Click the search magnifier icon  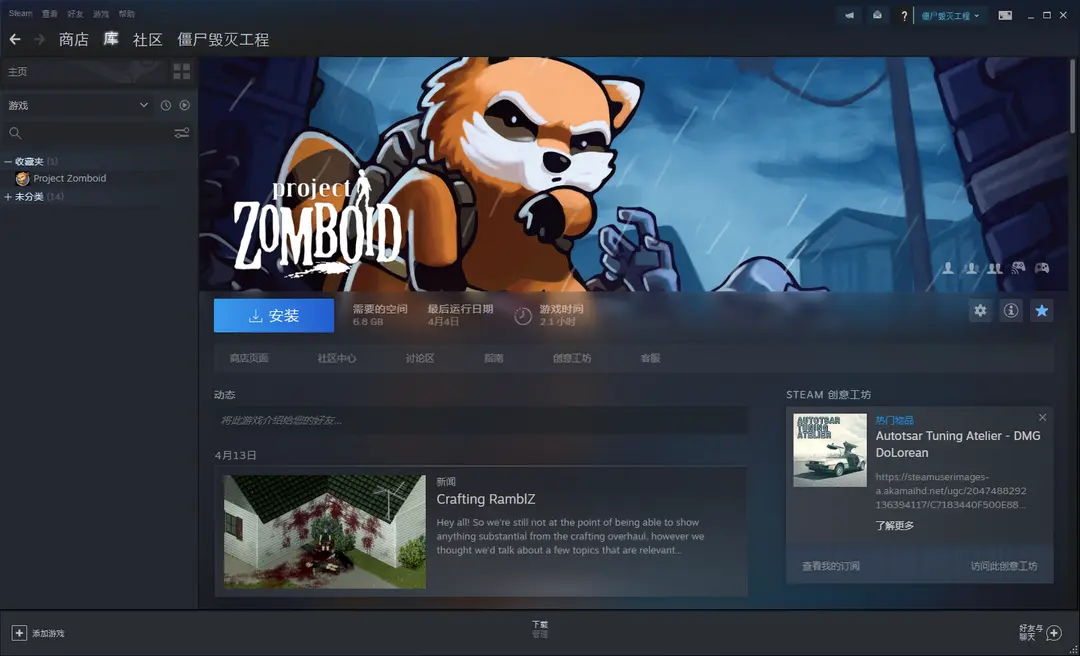15,133
